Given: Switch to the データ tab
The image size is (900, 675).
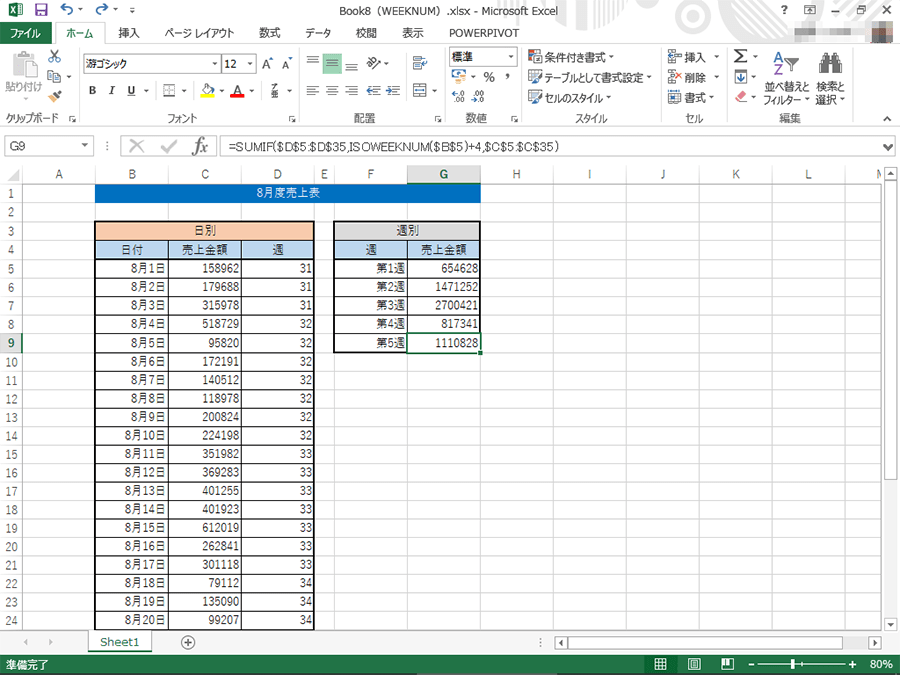Looking at the screenshot, I should pyautogui.click(x=318, y=33).
